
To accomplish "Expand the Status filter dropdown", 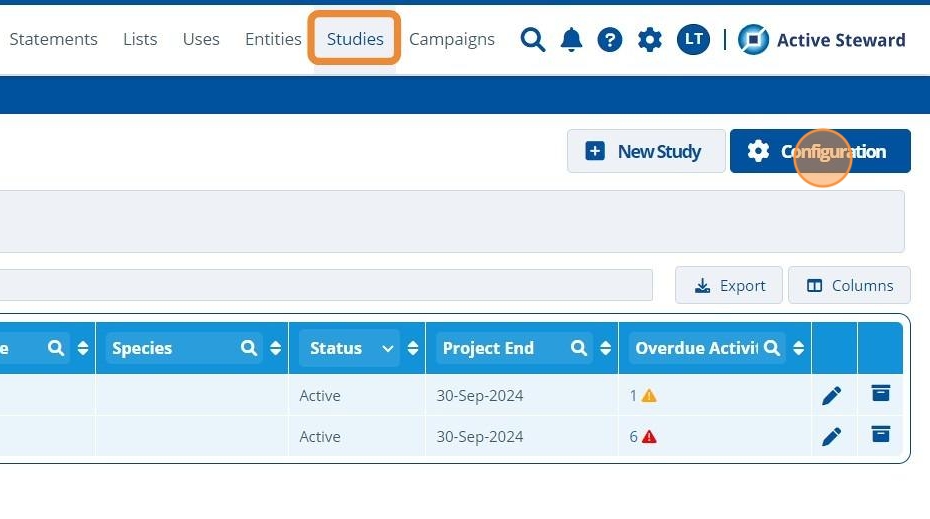I will tap(388, 348).
